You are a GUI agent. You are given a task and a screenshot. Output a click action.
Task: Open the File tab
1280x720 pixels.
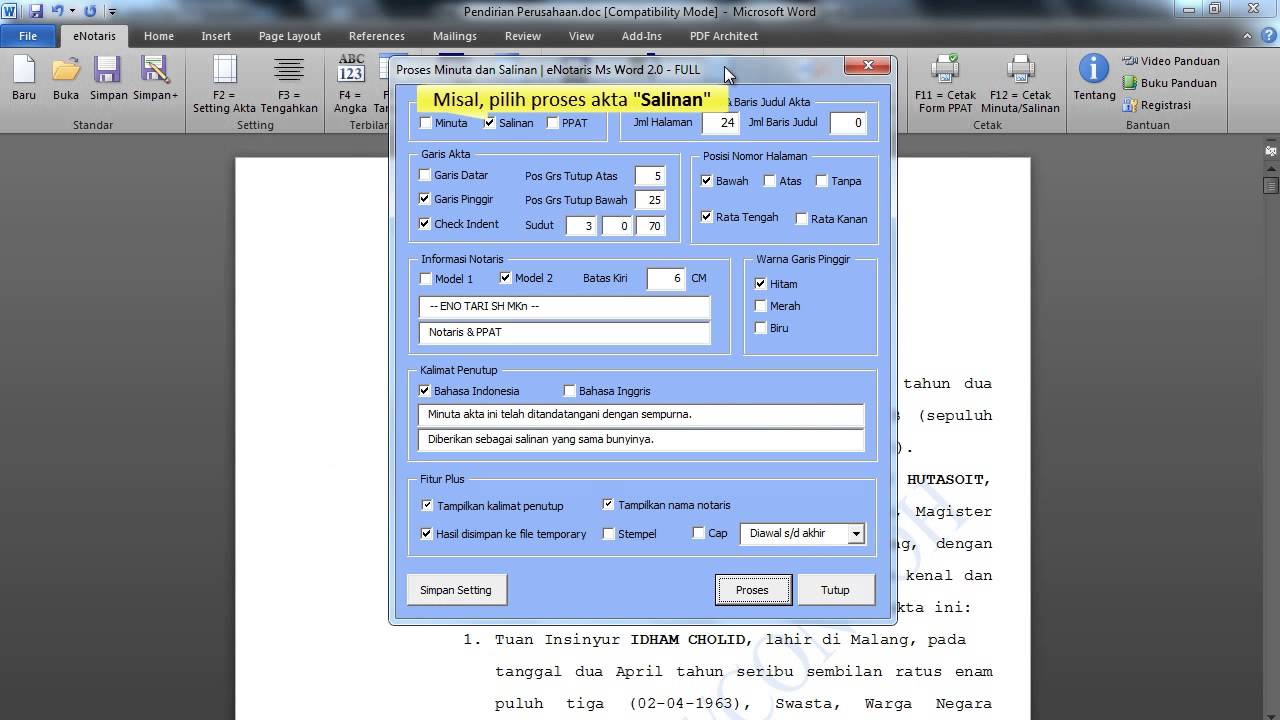(x=28, y=36)
